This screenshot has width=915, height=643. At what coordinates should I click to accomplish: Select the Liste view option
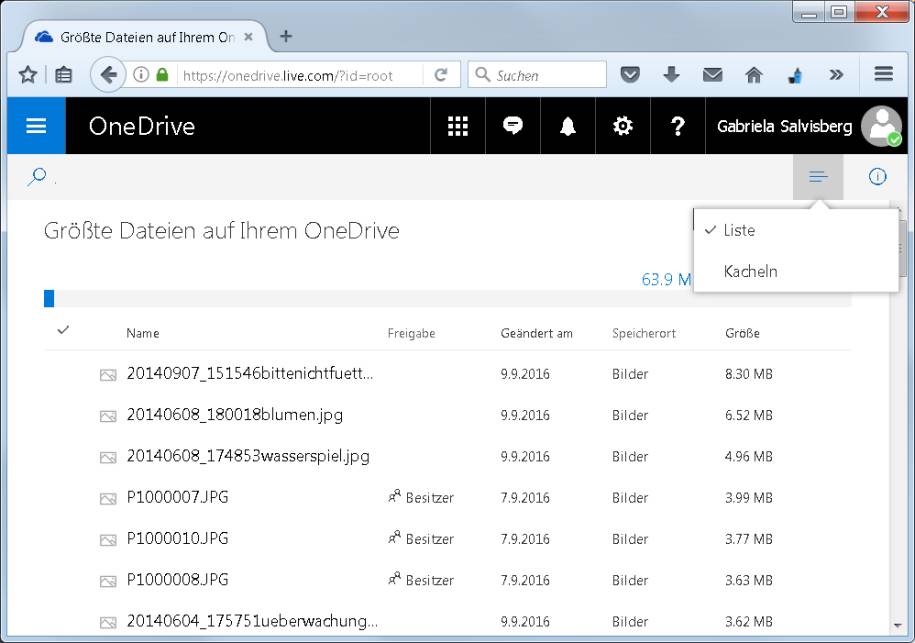738,230
